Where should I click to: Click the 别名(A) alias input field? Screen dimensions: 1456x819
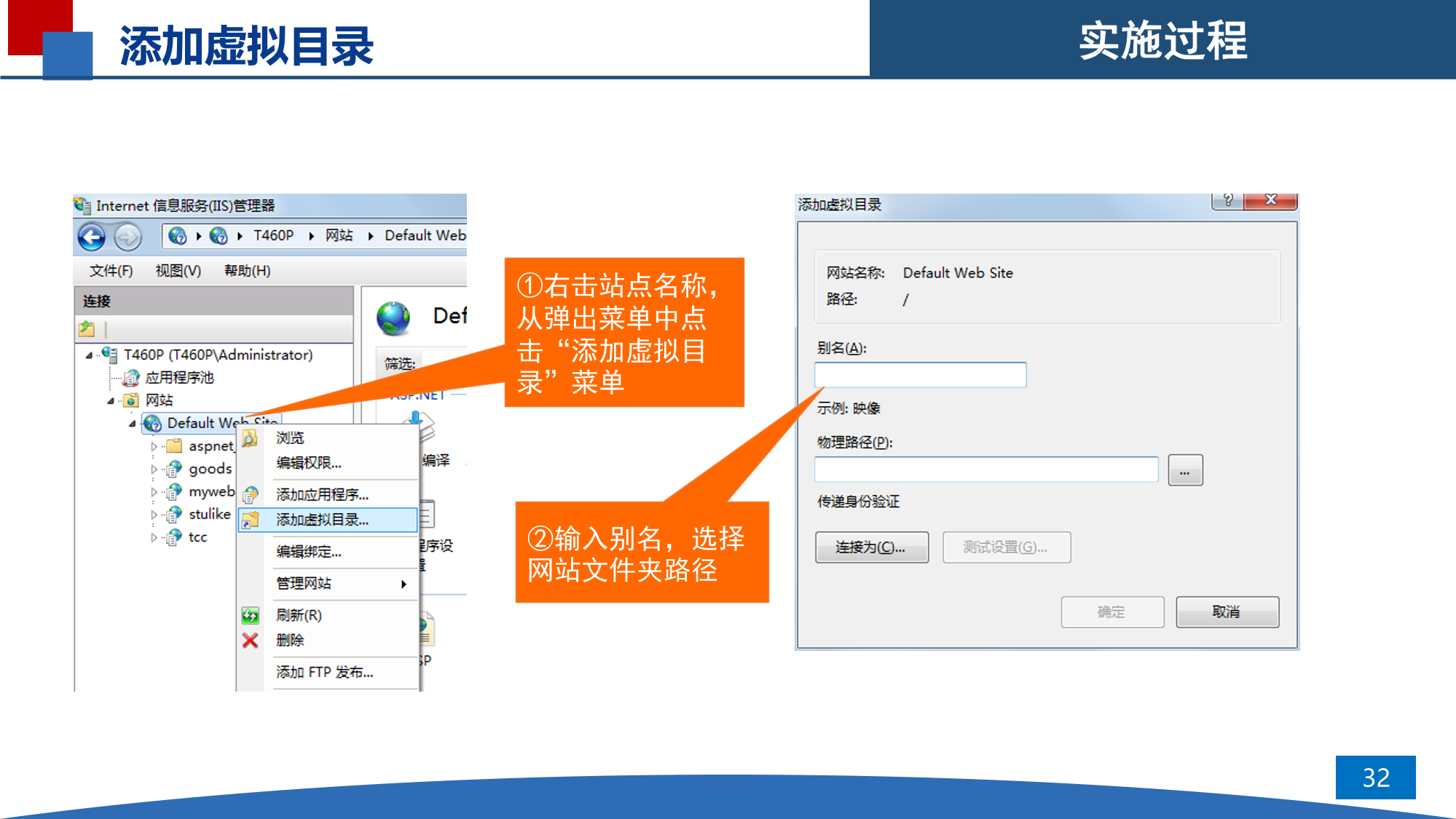(x=920, y=376)
